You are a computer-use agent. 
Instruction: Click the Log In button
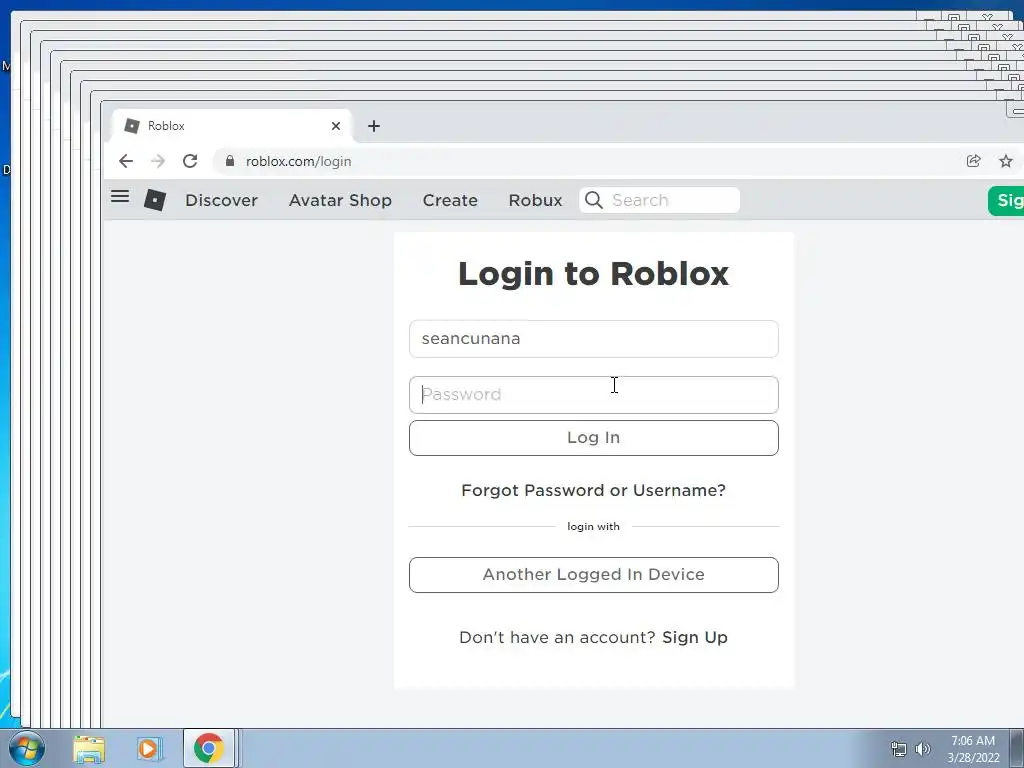pyautogui.click(x=594, y=438)
